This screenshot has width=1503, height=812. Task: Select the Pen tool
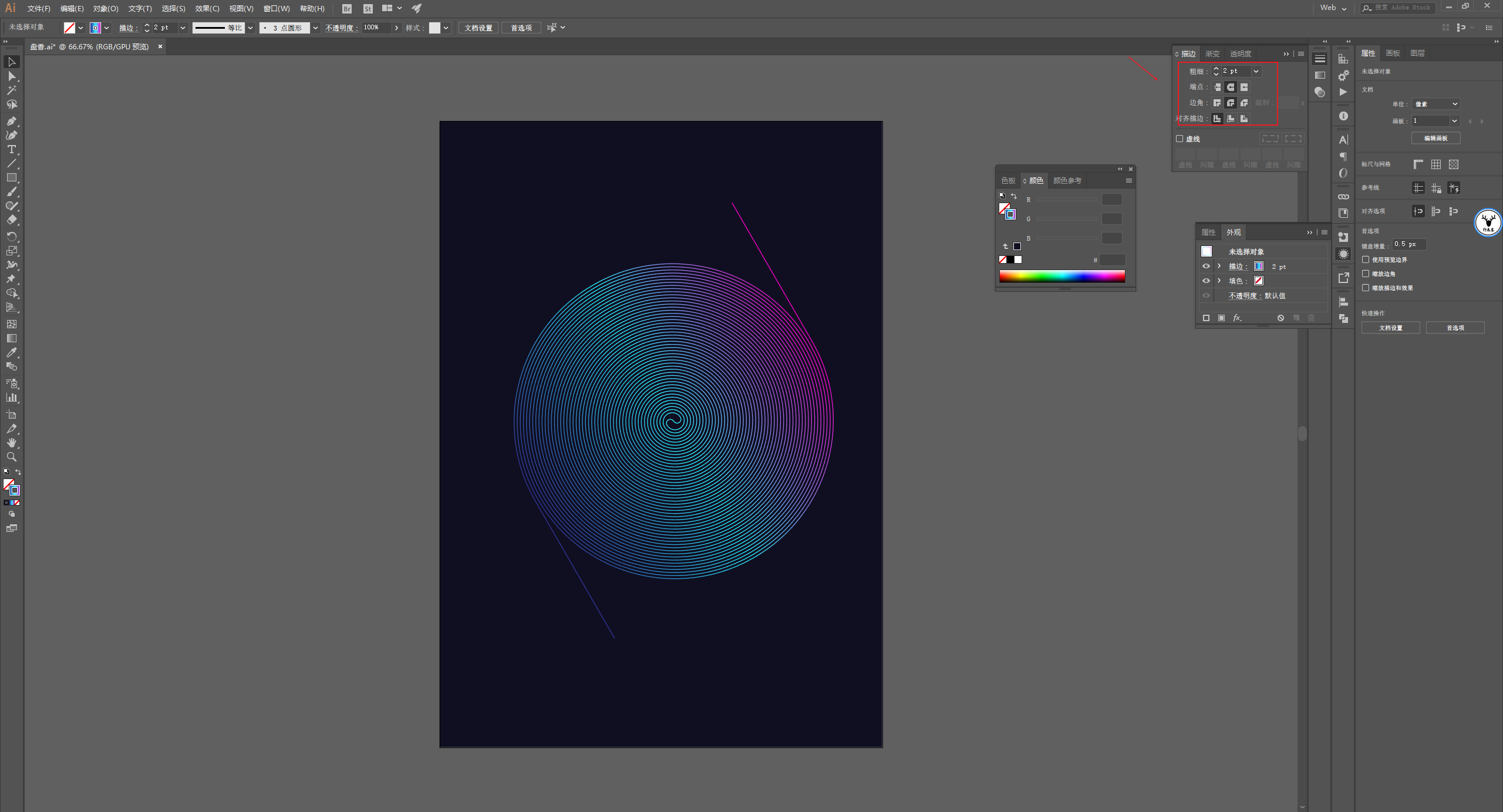coord(11,121)
